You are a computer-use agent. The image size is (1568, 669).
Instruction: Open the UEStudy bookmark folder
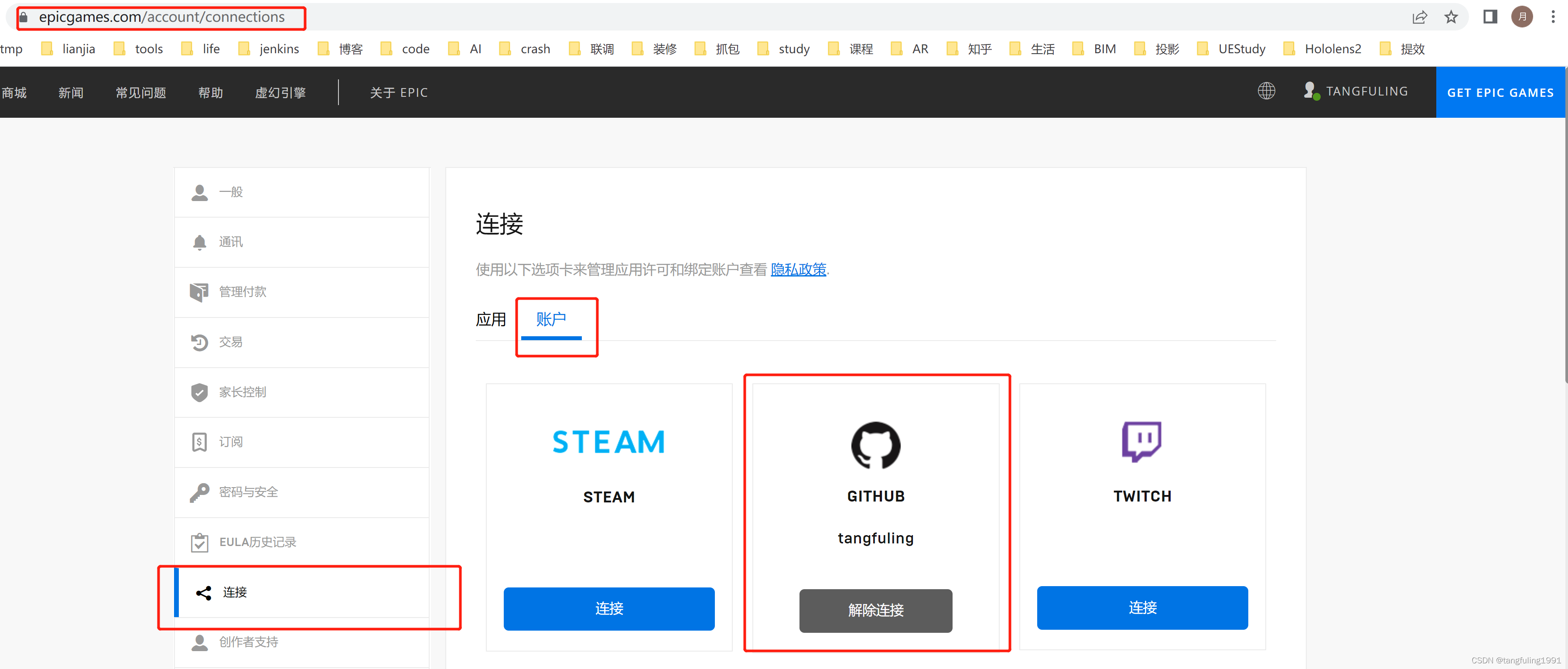pyautogui.click(x=1231, y=49)
